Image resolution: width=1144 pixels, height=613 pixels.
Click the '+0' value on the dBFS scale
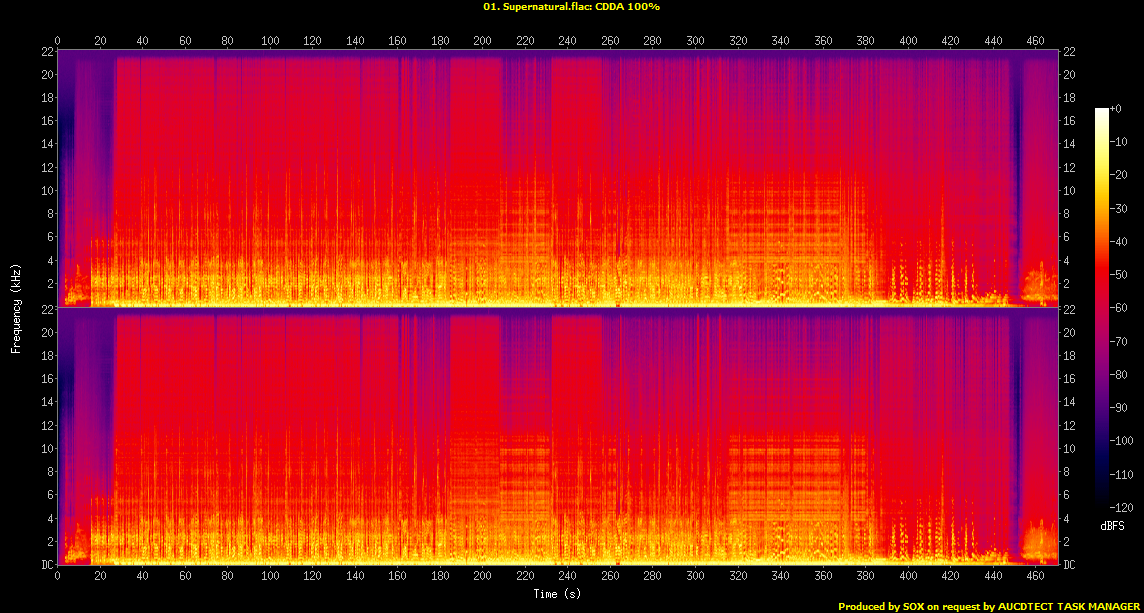(x=1117, y=108)
